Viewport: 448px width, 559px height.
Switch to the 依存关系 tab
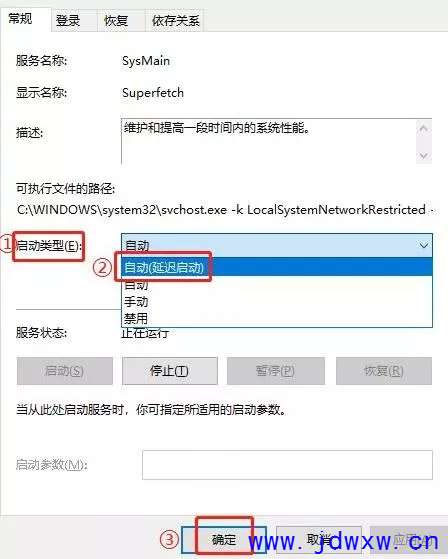175,21
